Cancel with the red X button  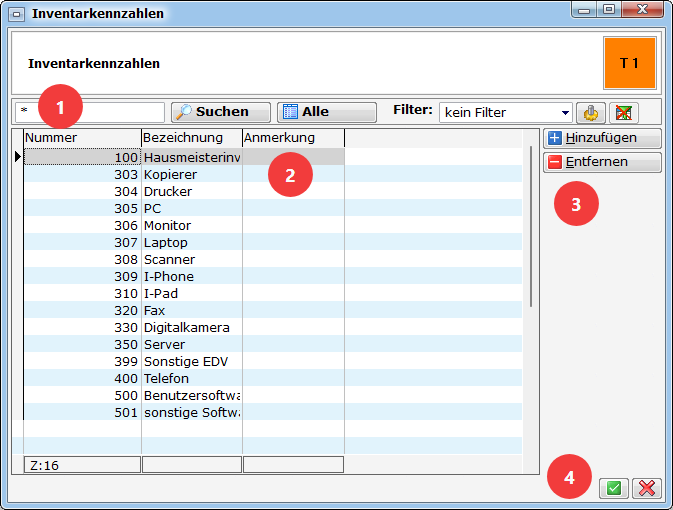click(647, 488)
